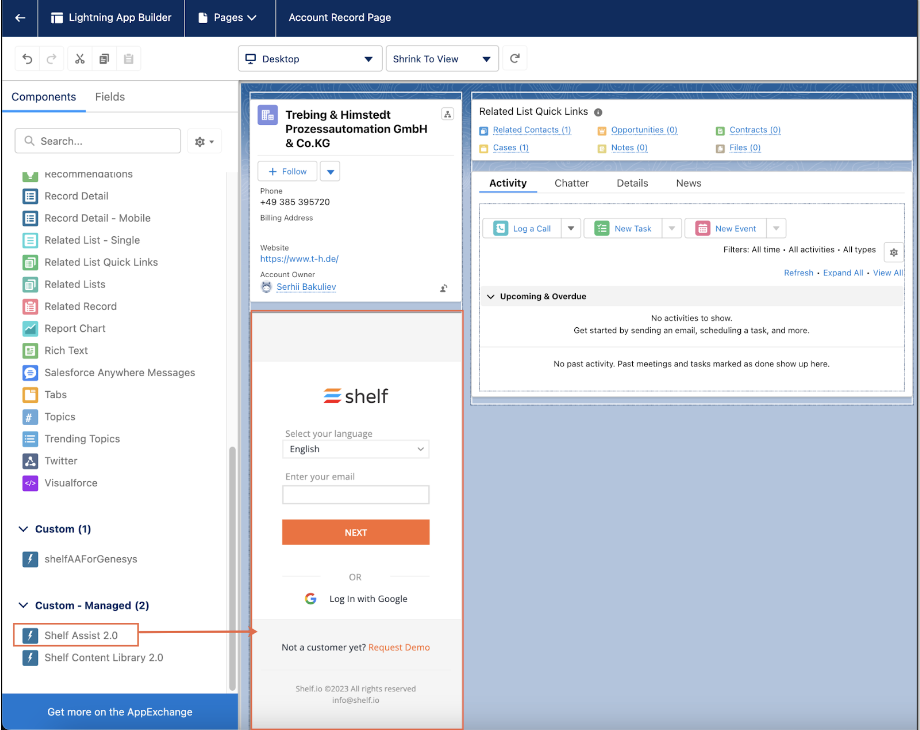Open the Pages dropdown menu

coord(228,18)
